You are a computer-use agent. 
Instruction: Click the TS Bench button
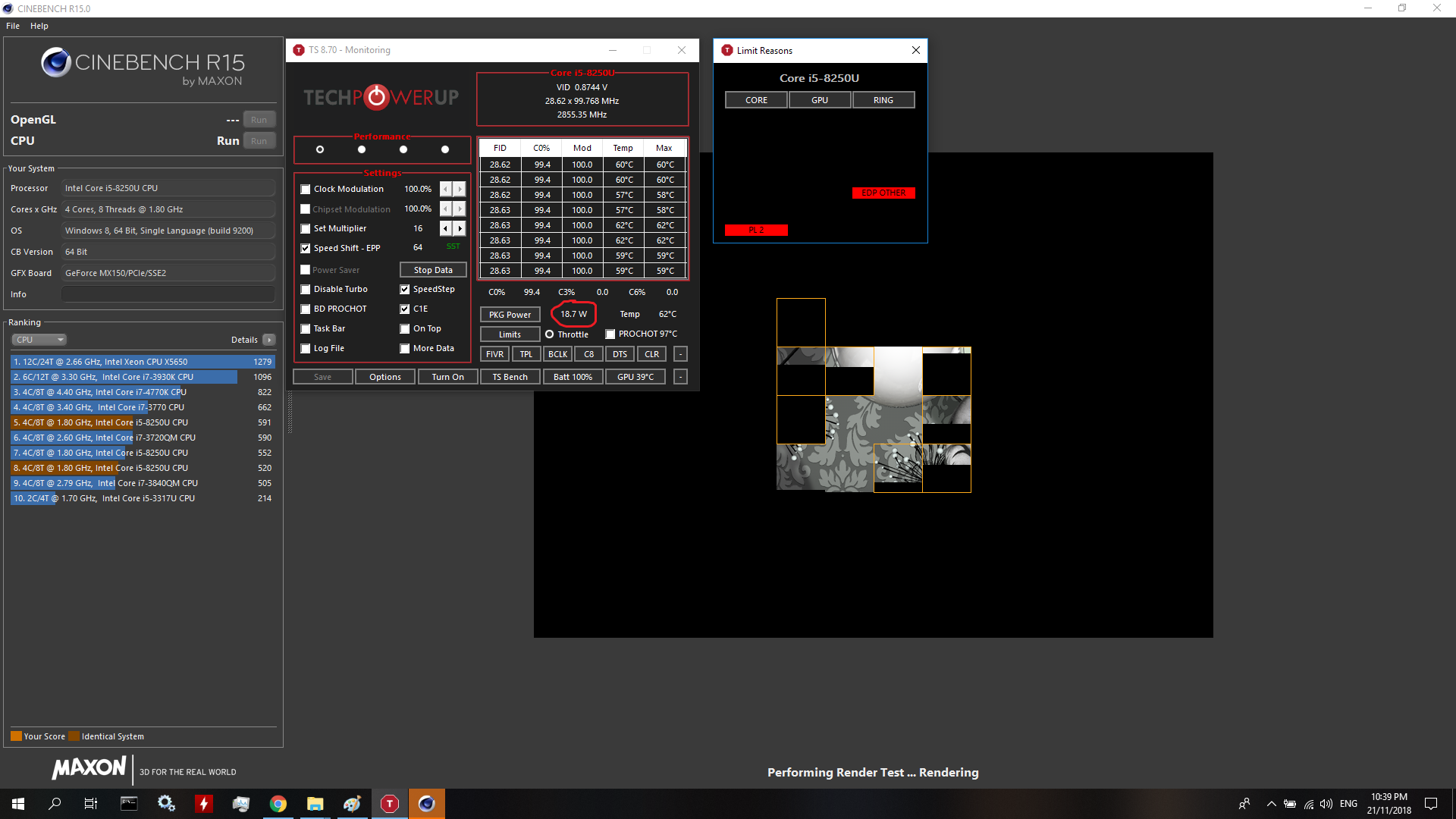[x=510, y=377]
